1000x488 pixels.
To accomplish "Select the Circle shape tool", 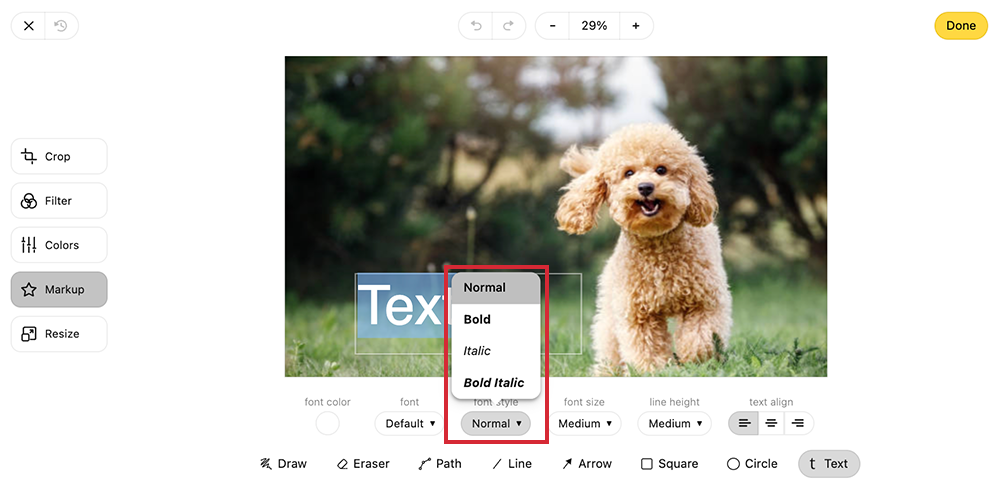I will (x=752, y=464).
